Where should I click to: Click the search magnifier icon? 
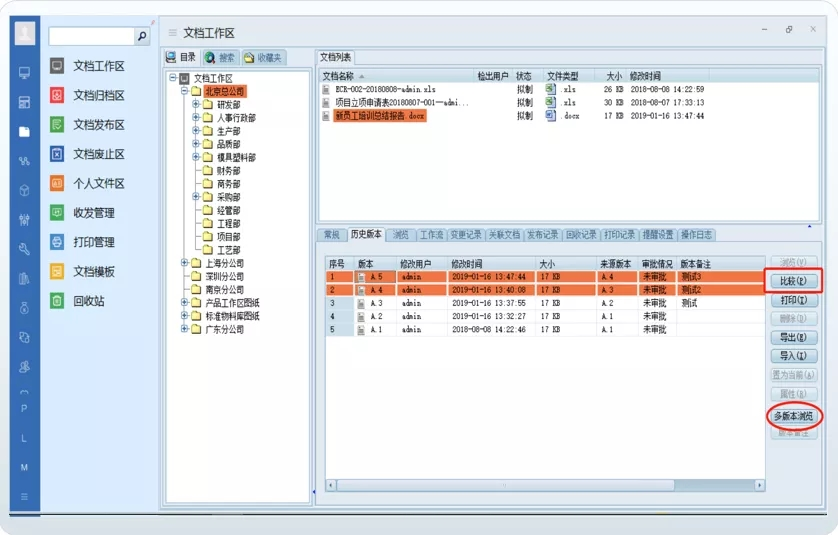click(x=142, y=36)
